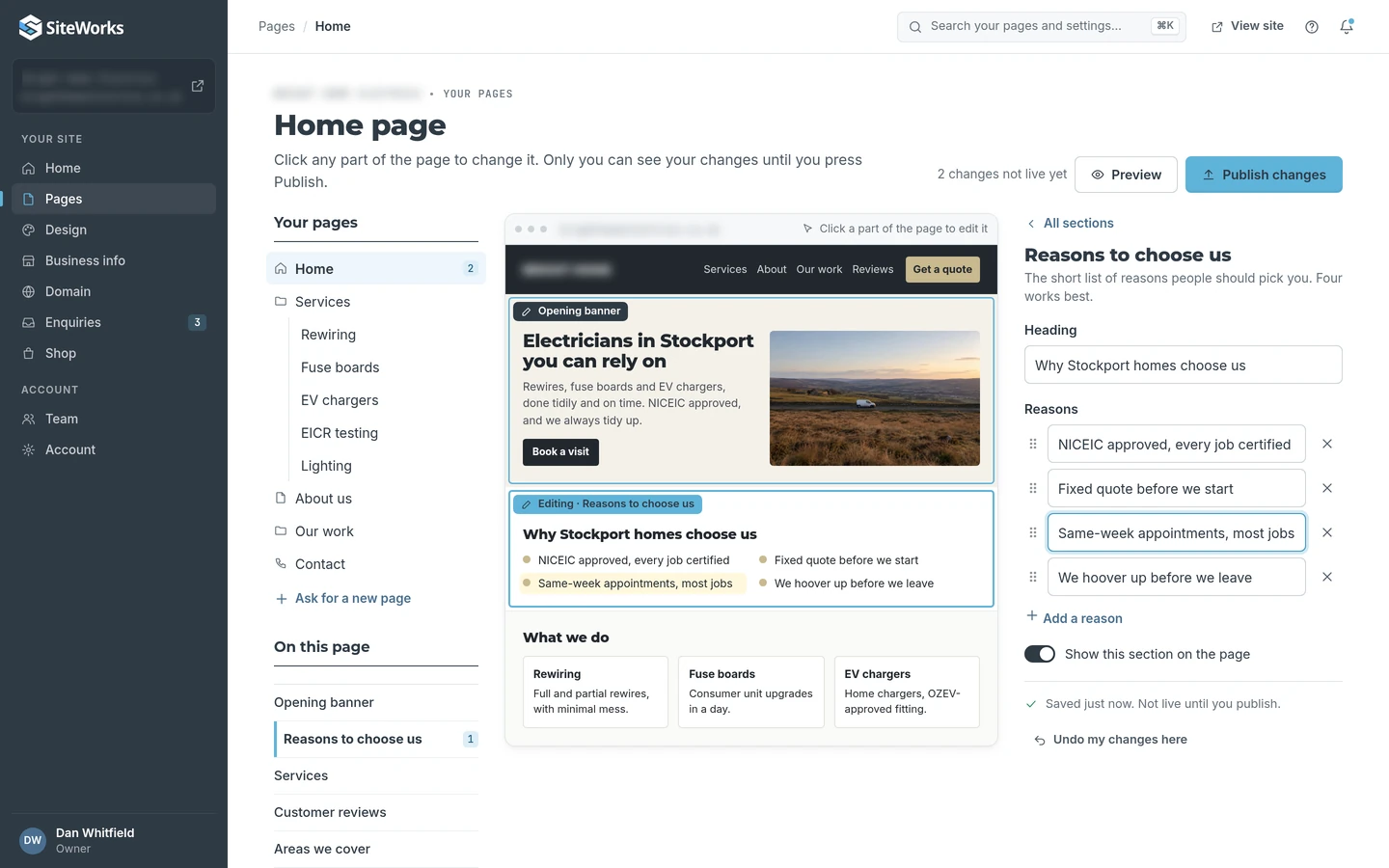
Task: Grab the drag handle beside 'Same-week appointments' reason
Action: [1033, 532]
